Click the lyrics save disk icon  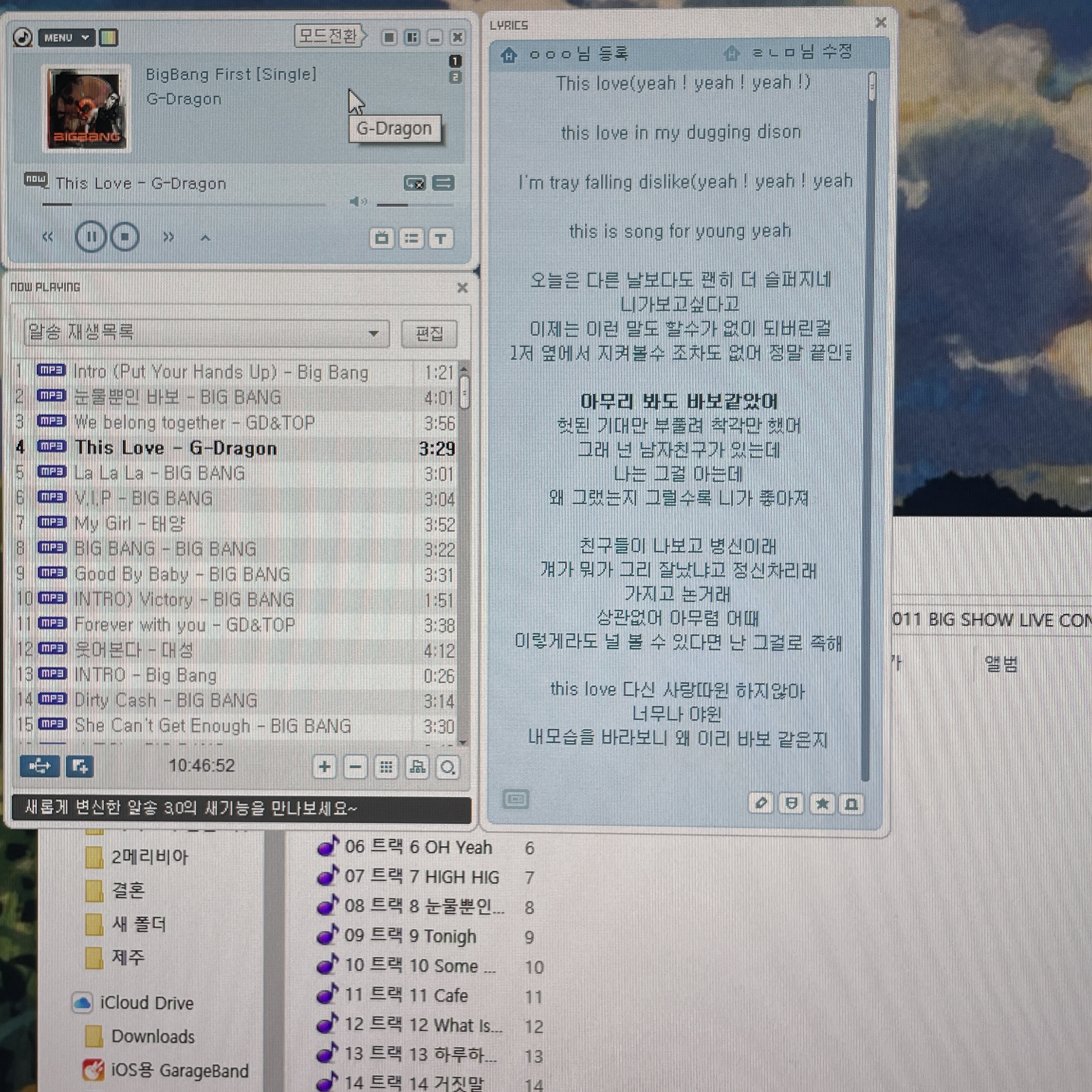point(791,804)
